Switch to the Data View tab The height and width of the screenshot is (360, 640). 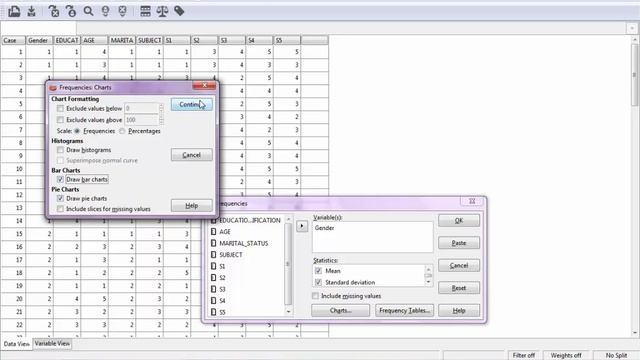click(x=16, y=344)
